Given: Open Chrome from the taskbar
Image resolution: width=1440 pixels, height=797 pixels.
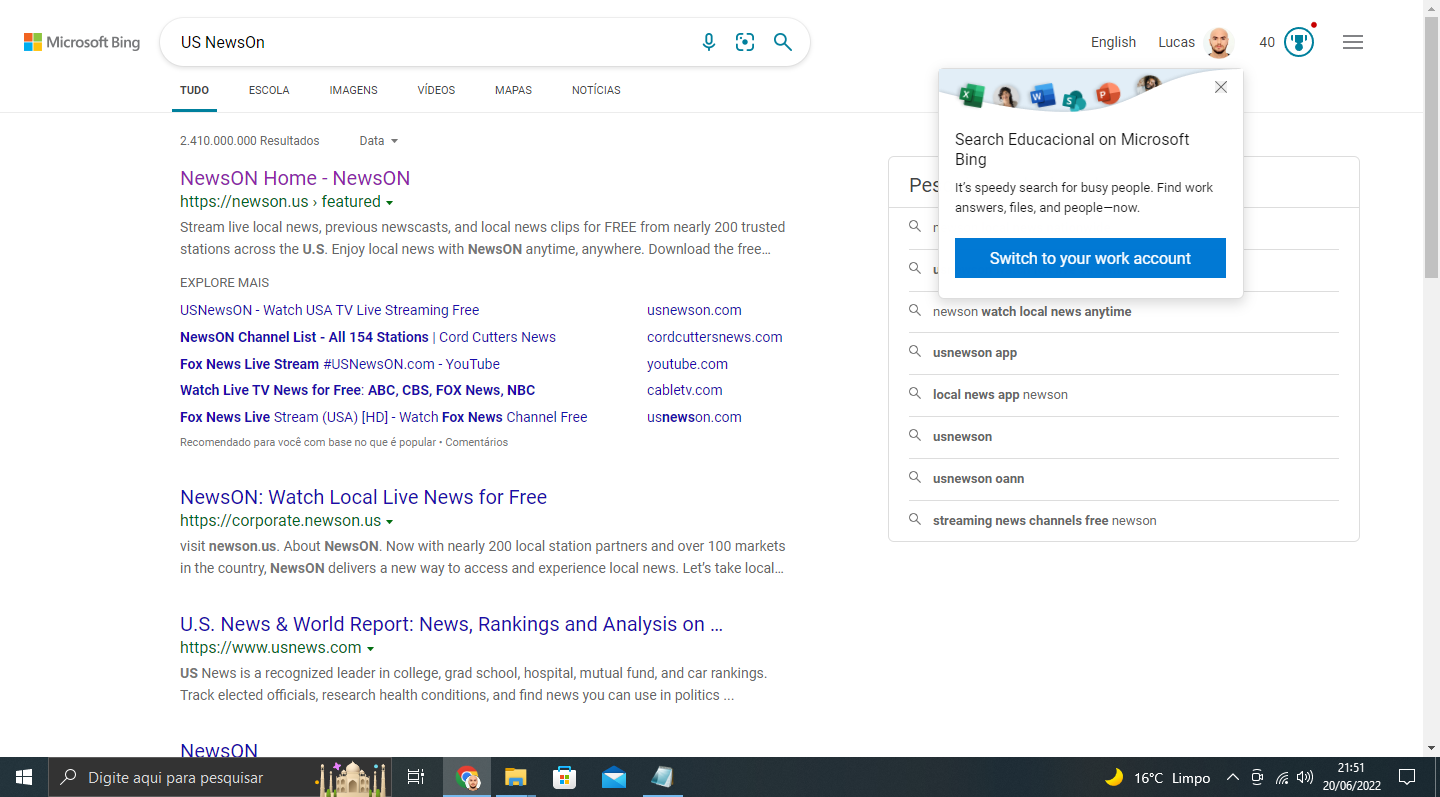Looking at the screenshot, I should tap(467, 777).
